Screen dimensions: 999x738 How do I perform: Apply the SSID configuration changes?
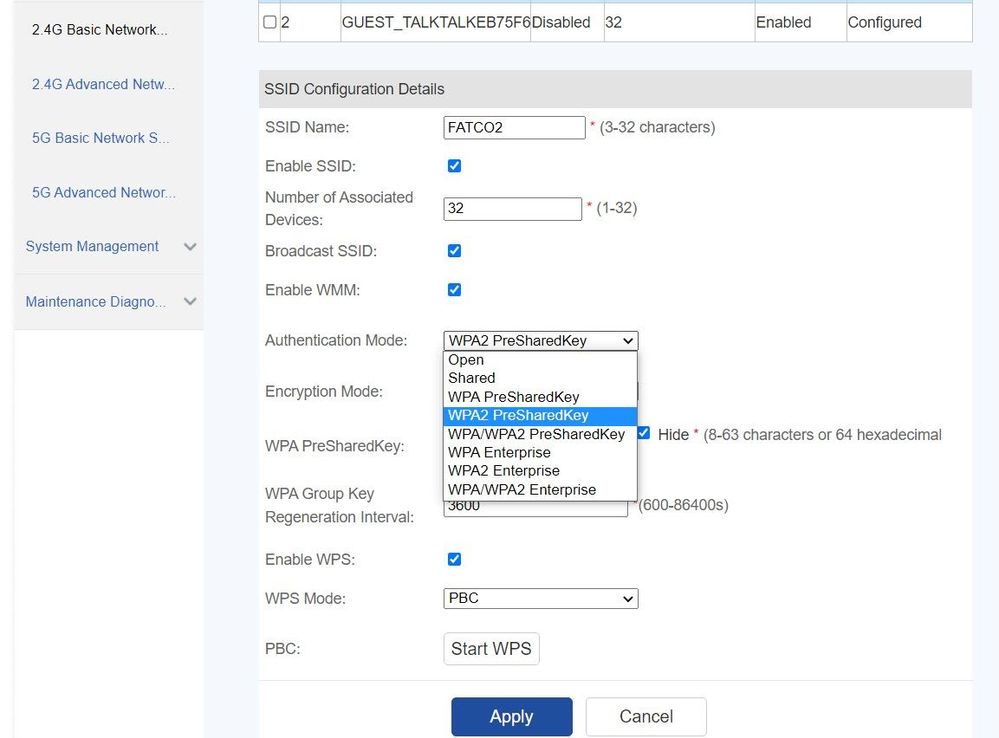(511, 716)
